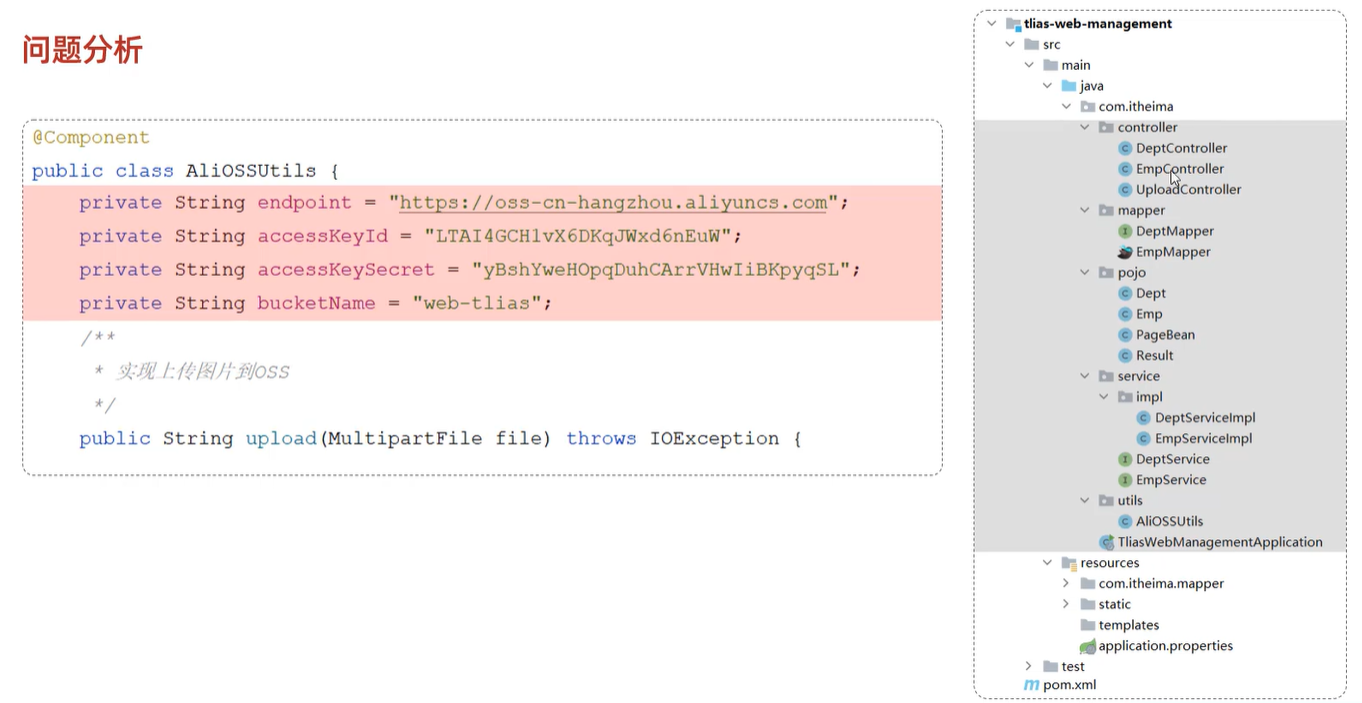
Task: Click the @Component annotation text
Action: 91,138
